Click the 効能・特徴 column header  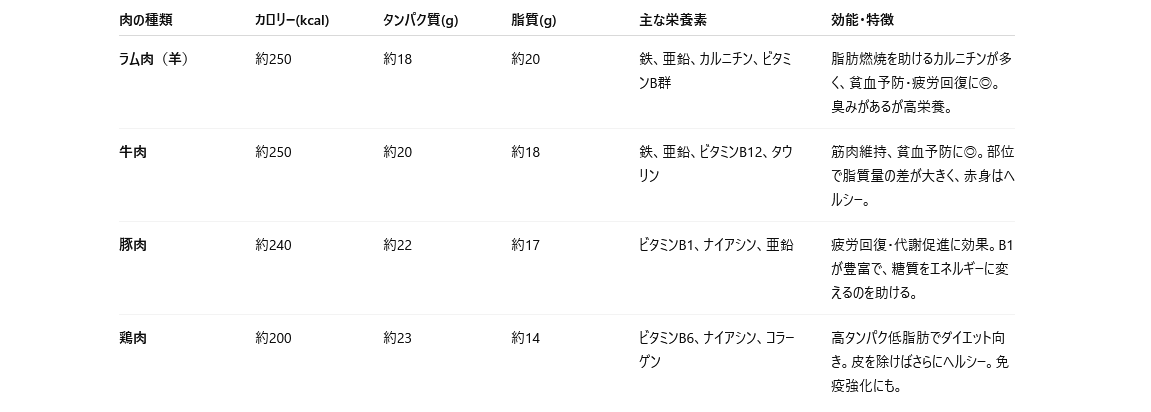coord(862,21)
